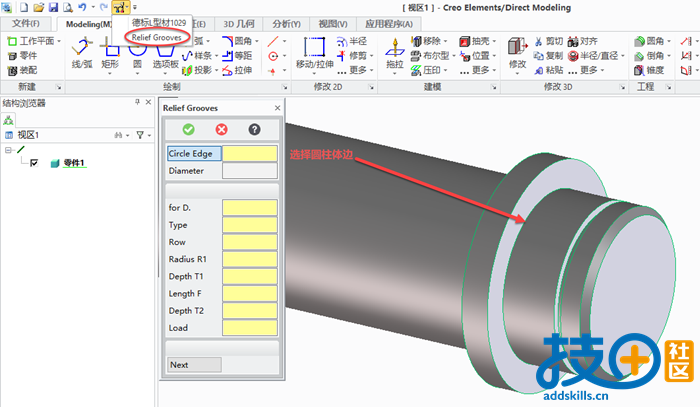Switch to the Modeling(M) tab
700x407 pixels.
88,24
